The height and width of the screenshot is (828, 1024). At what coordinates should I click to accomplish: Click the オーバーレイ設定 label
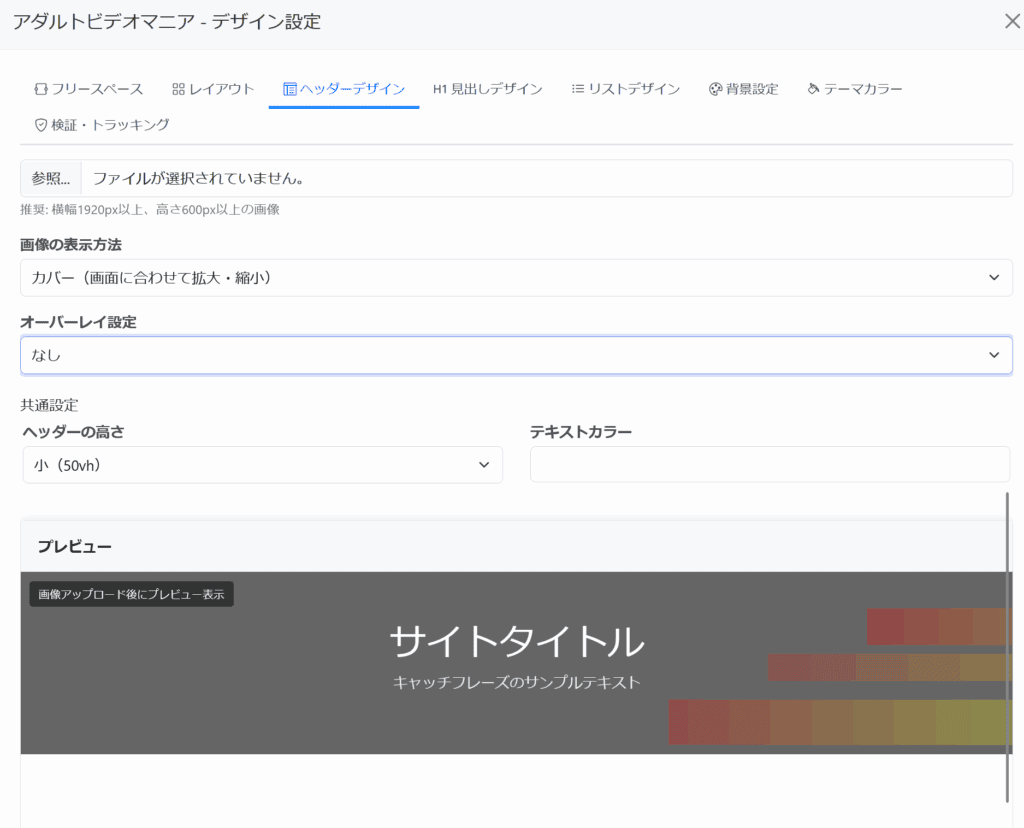point(78,322)
